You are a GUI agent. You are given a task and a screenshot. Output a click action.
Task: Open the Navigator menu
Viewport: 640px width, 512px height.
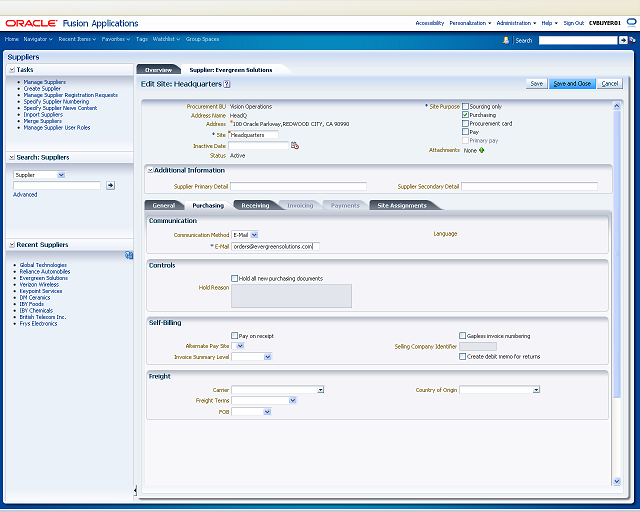[38, 39]
